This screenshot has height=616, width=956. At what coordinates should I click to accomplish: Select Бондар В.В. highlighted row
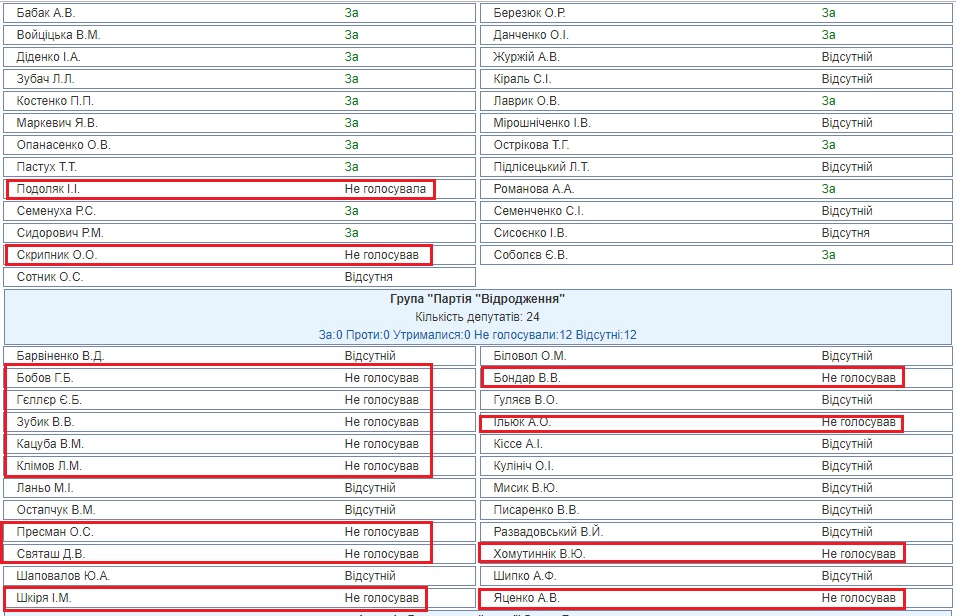[x=691, y=378]
